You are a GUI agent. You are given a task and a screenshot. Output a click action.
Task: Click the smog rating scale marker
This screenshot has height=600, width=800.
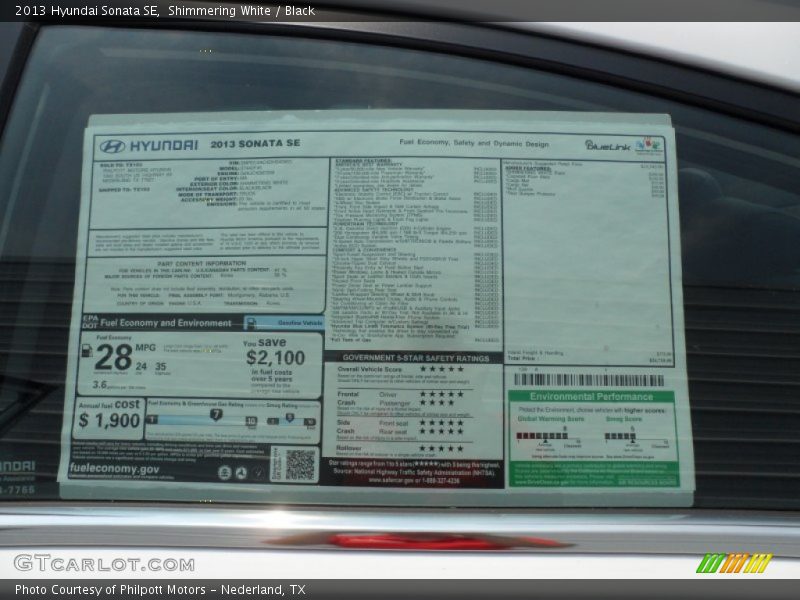(290, 418)
